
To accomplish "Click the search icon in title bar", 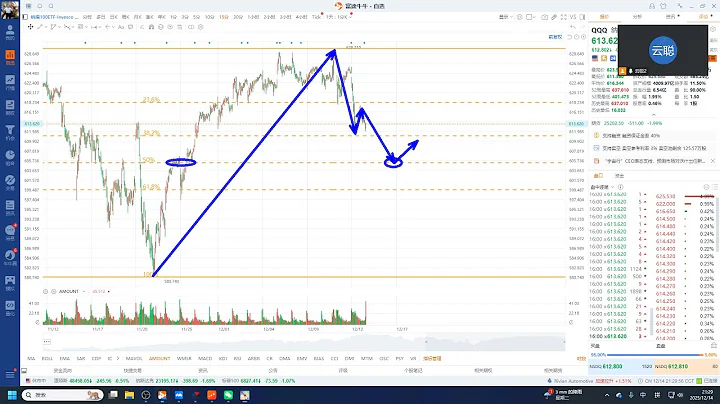I will [51, 6].
